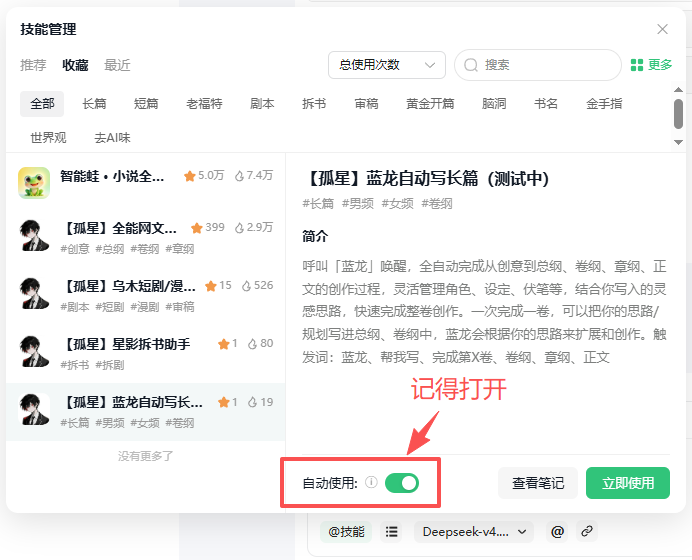Click the #男频 tag in detail panel
The width and height of the screenshot is (692, 560).
click(x=357, y=203)
